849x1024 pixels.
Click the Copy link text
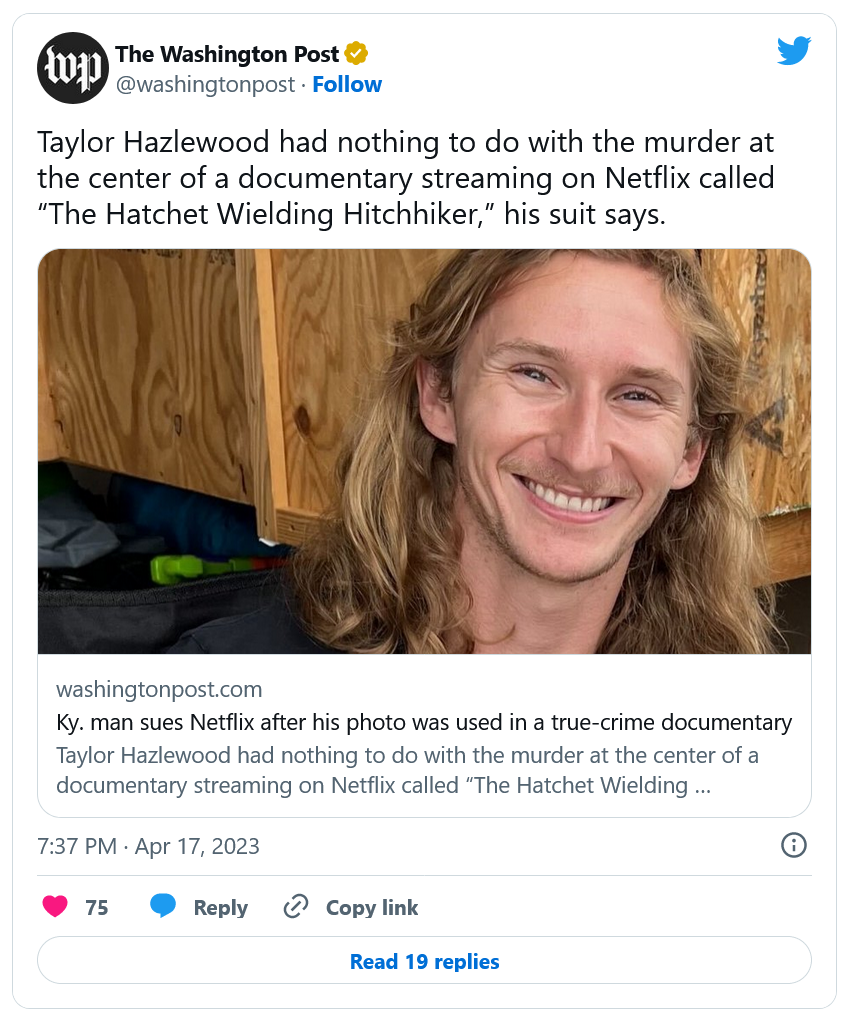coord(372,908)
